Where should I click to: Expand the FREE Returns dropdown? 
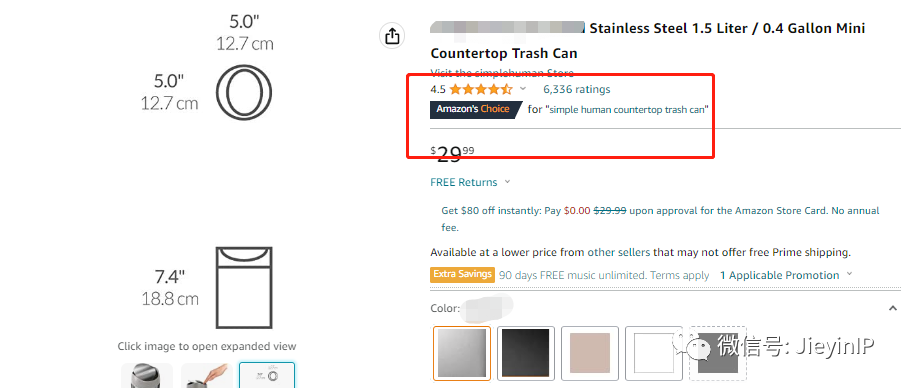470,182
